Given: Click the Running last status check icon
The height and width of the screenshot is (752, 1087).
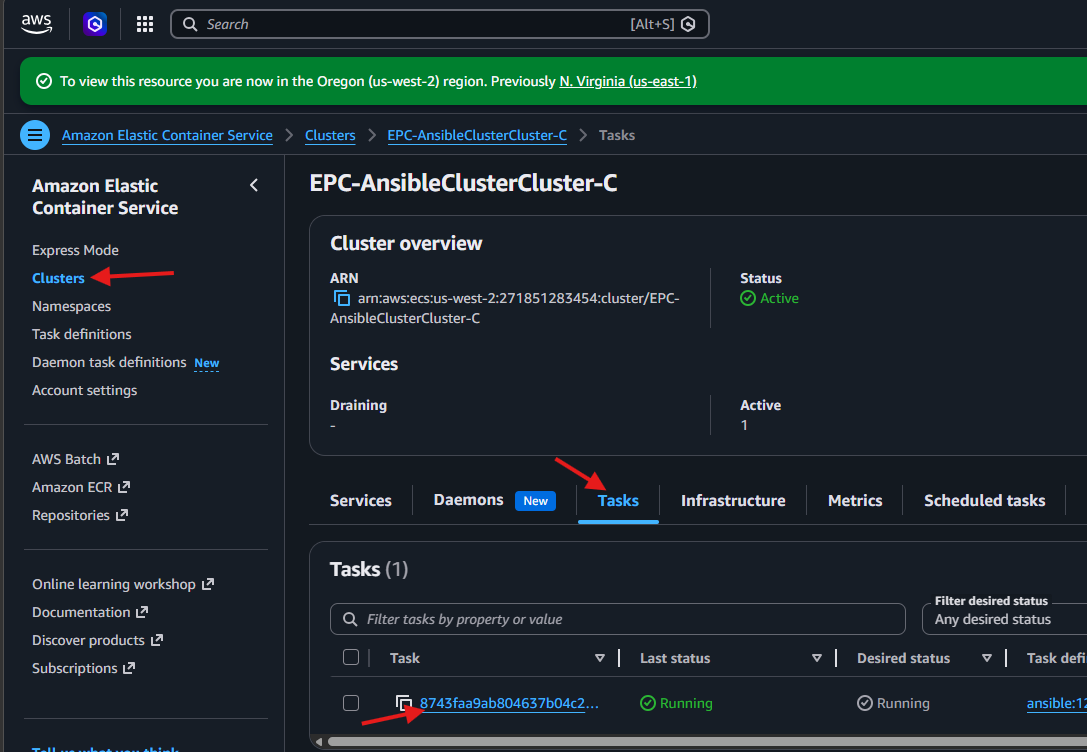Looking at the screenshot, I should [x=647, y=703].
